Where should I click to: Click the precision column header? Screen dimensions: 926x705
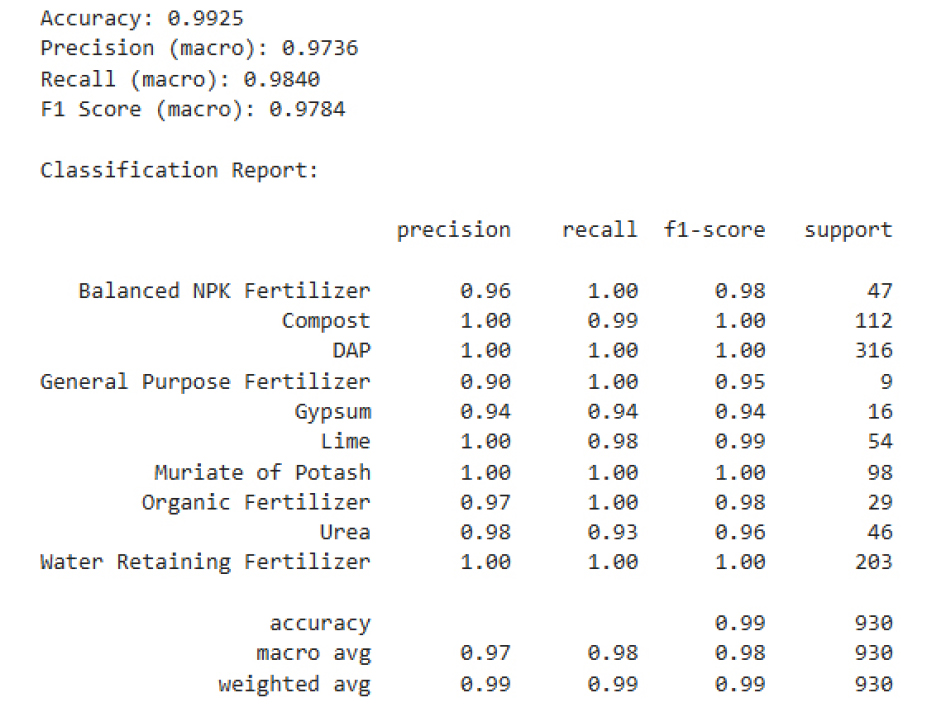coord(454,230)
